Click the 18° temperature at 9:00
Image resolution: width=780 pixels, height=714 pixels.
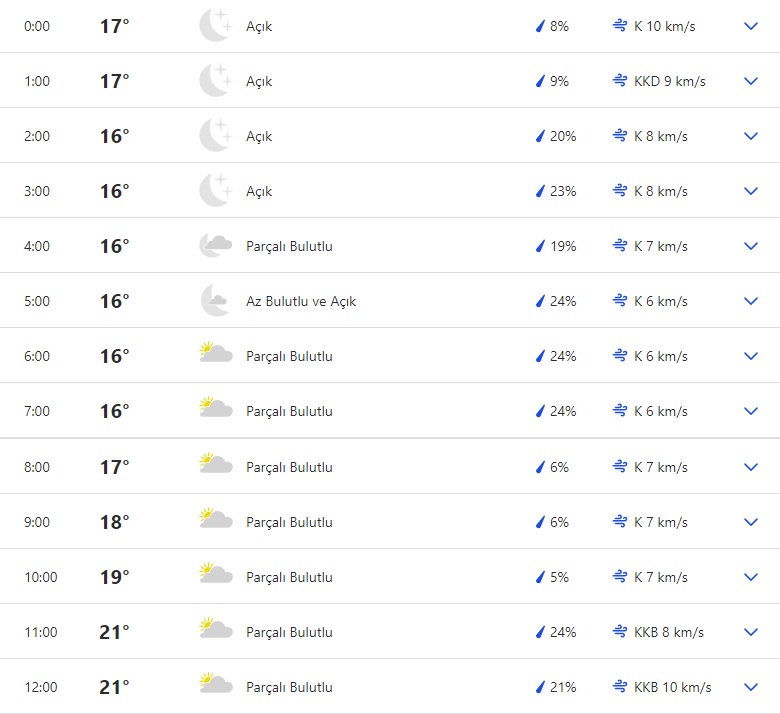(114, 522)
